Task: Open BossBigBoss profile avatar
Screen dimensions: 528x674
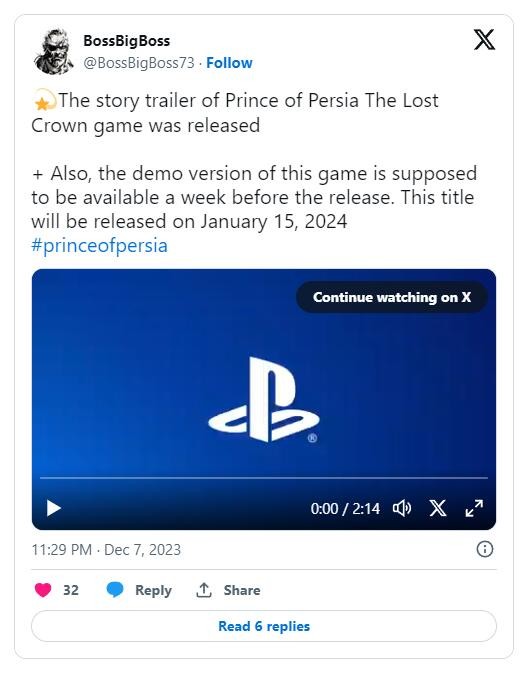Action: tap(54, 52)
